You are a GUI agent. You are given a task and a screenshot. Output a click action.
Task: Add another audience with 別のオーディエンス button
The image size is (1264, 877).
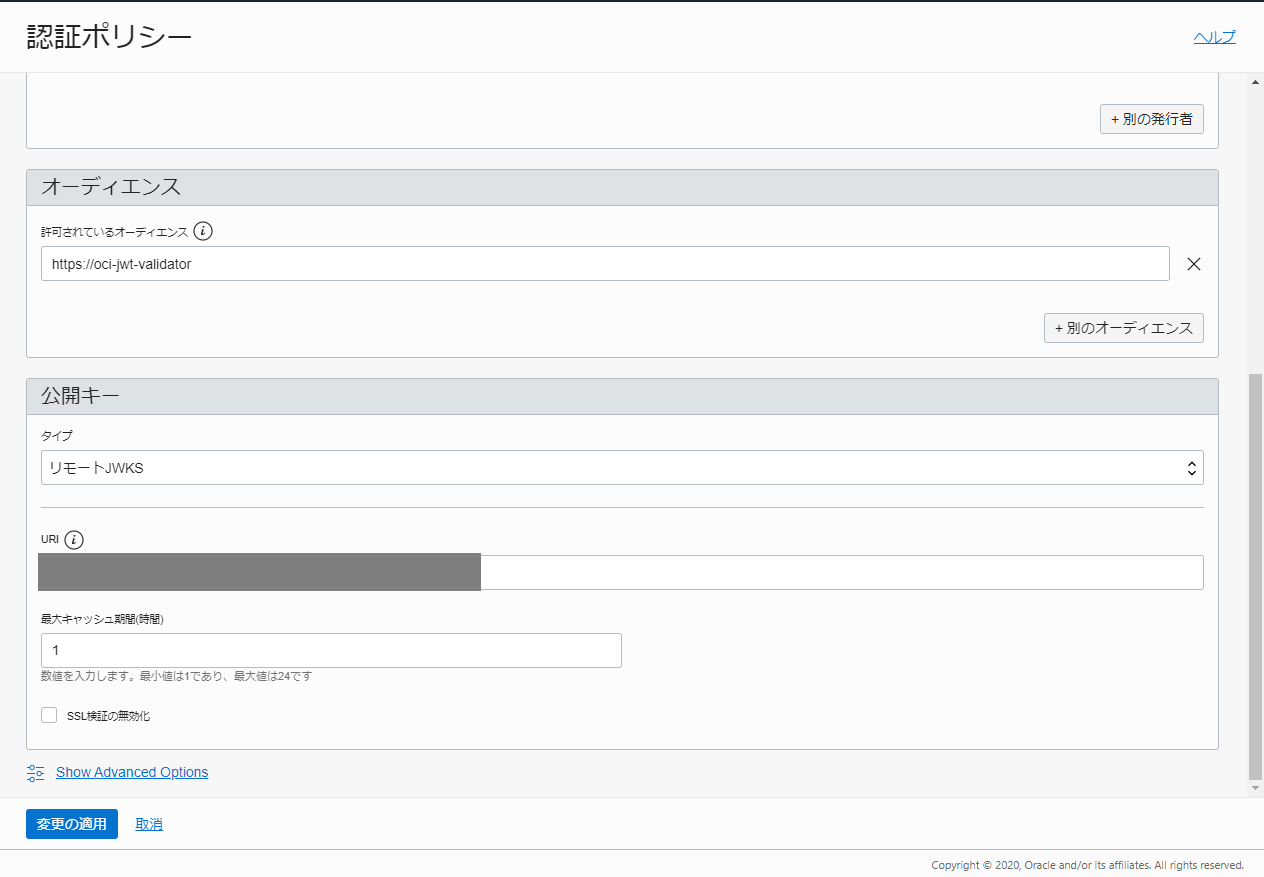[x=1123, y=328]
